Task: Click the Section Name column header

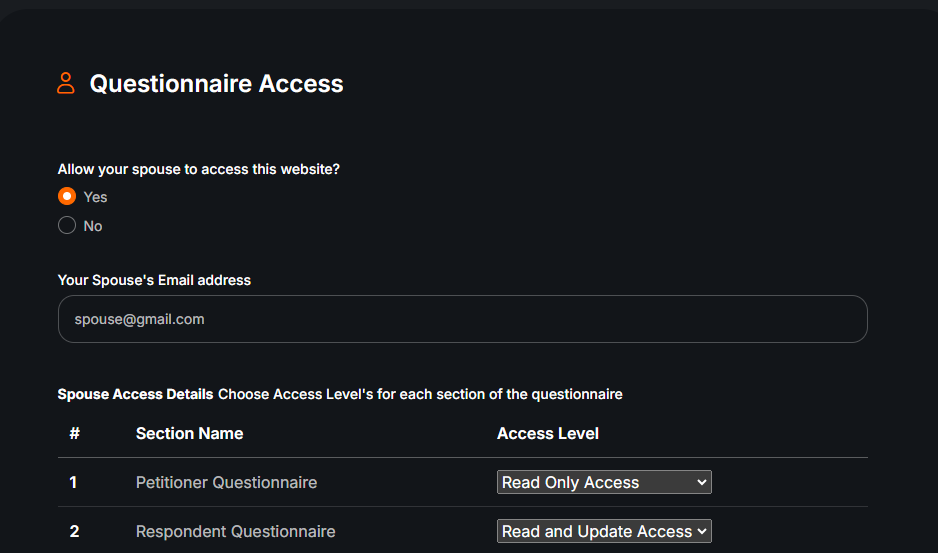Action: tap(190, 433)
